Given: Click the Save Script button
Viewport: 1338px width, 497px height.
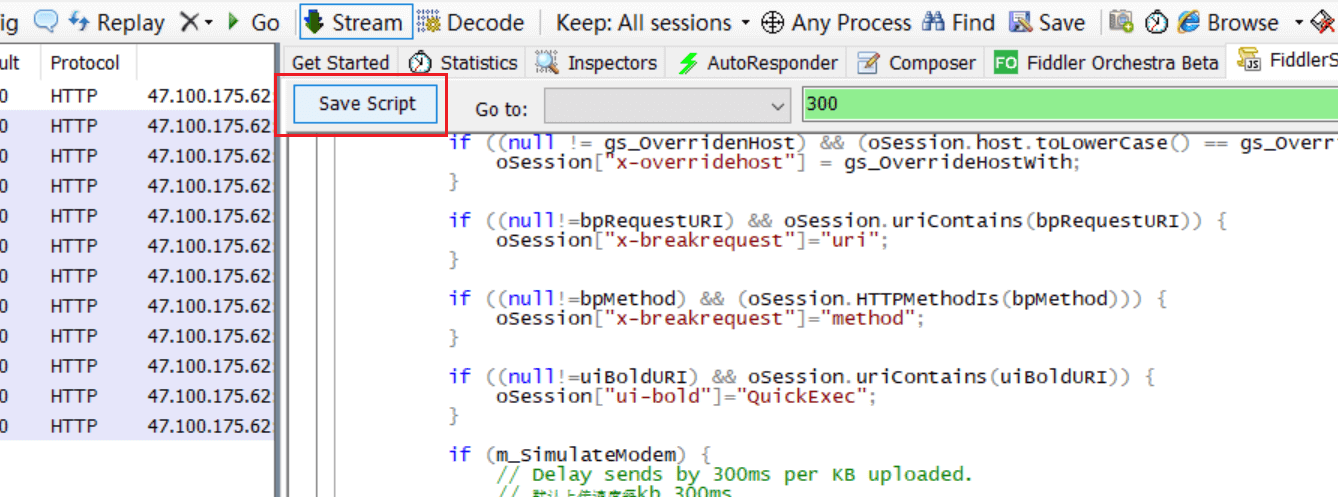Looking at the screenshot, I should click(366, 103).
